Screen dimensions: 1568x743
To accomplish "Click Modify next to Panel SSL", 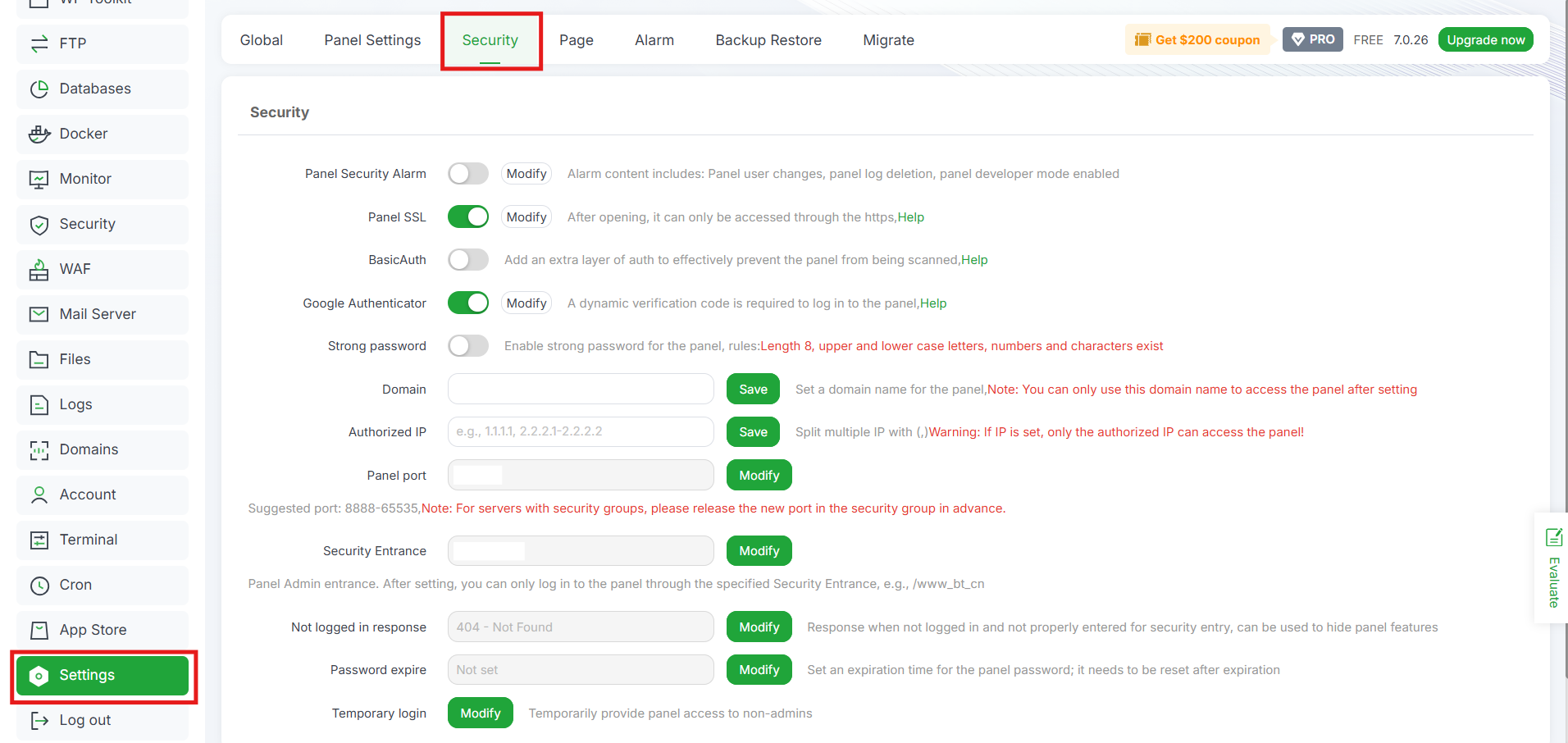I will [x=526, y=217].
